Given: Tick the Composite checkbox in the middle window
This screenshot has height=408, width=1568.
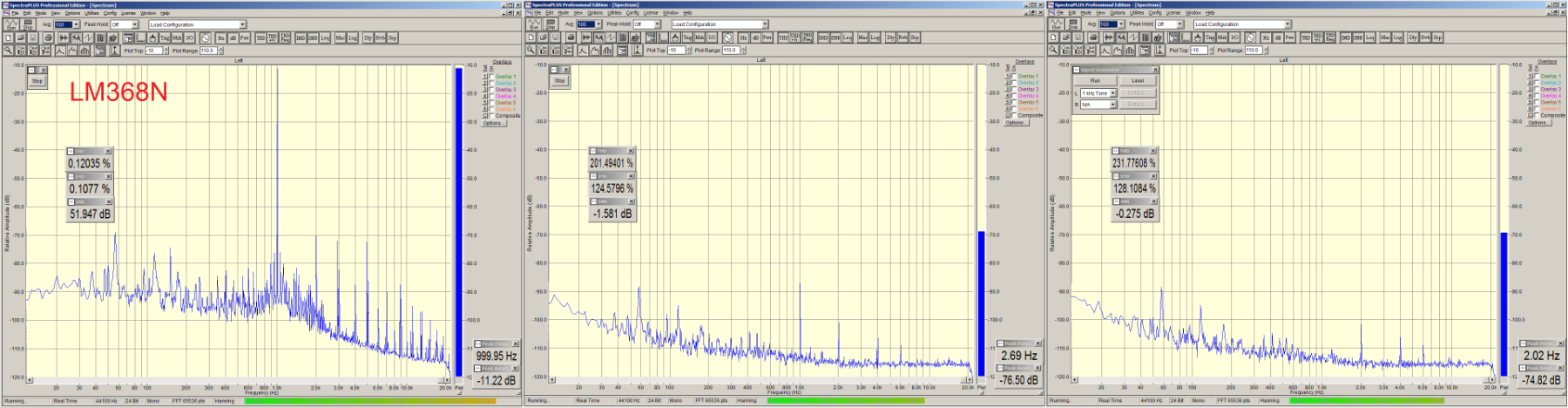Looking at the screenshot, I should point(1014,115).
